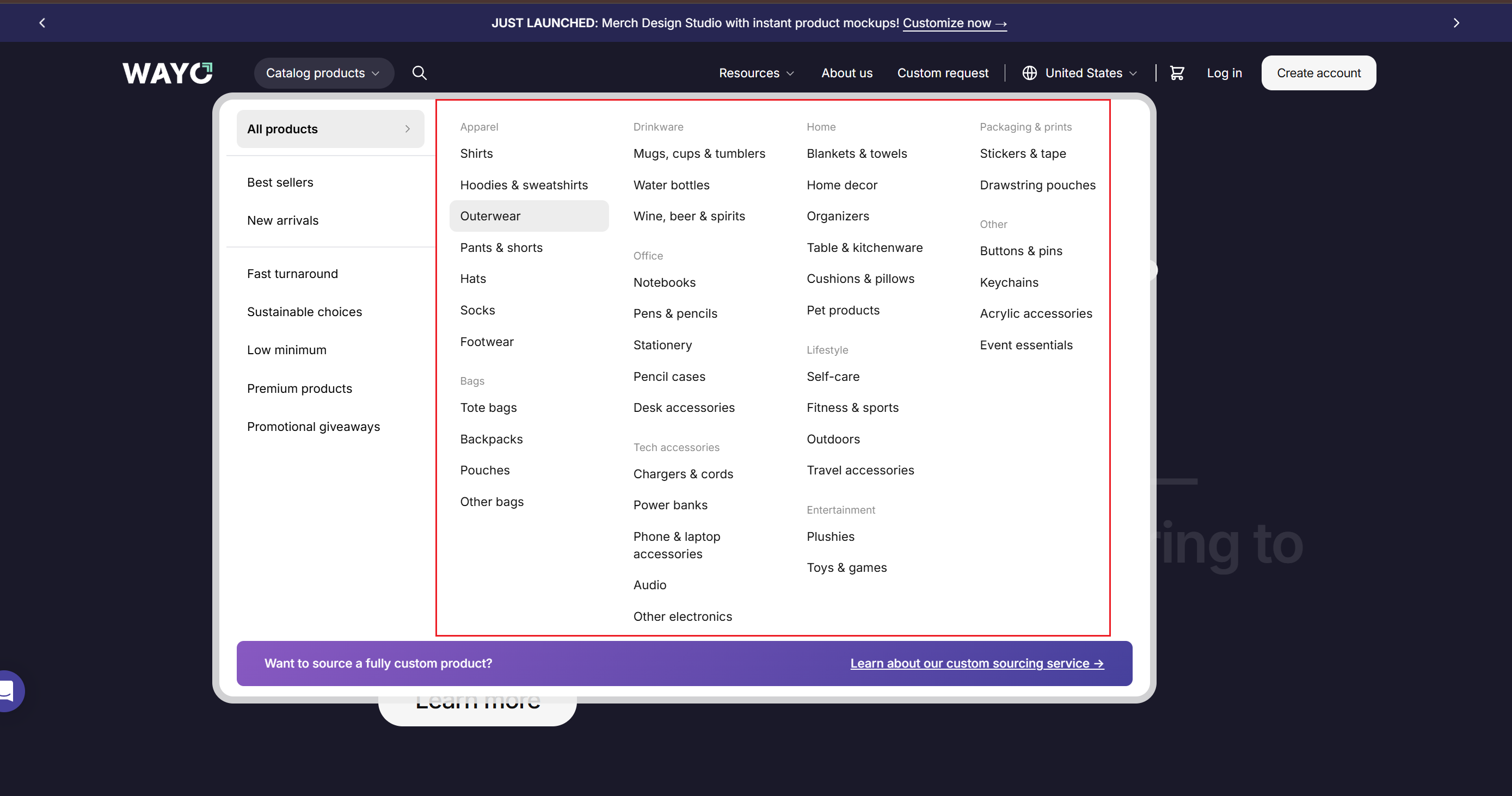Collapse the Catalog products dropdown
Image resolution: width=1512 pixels, height=796 pixels.
point(323,73)
